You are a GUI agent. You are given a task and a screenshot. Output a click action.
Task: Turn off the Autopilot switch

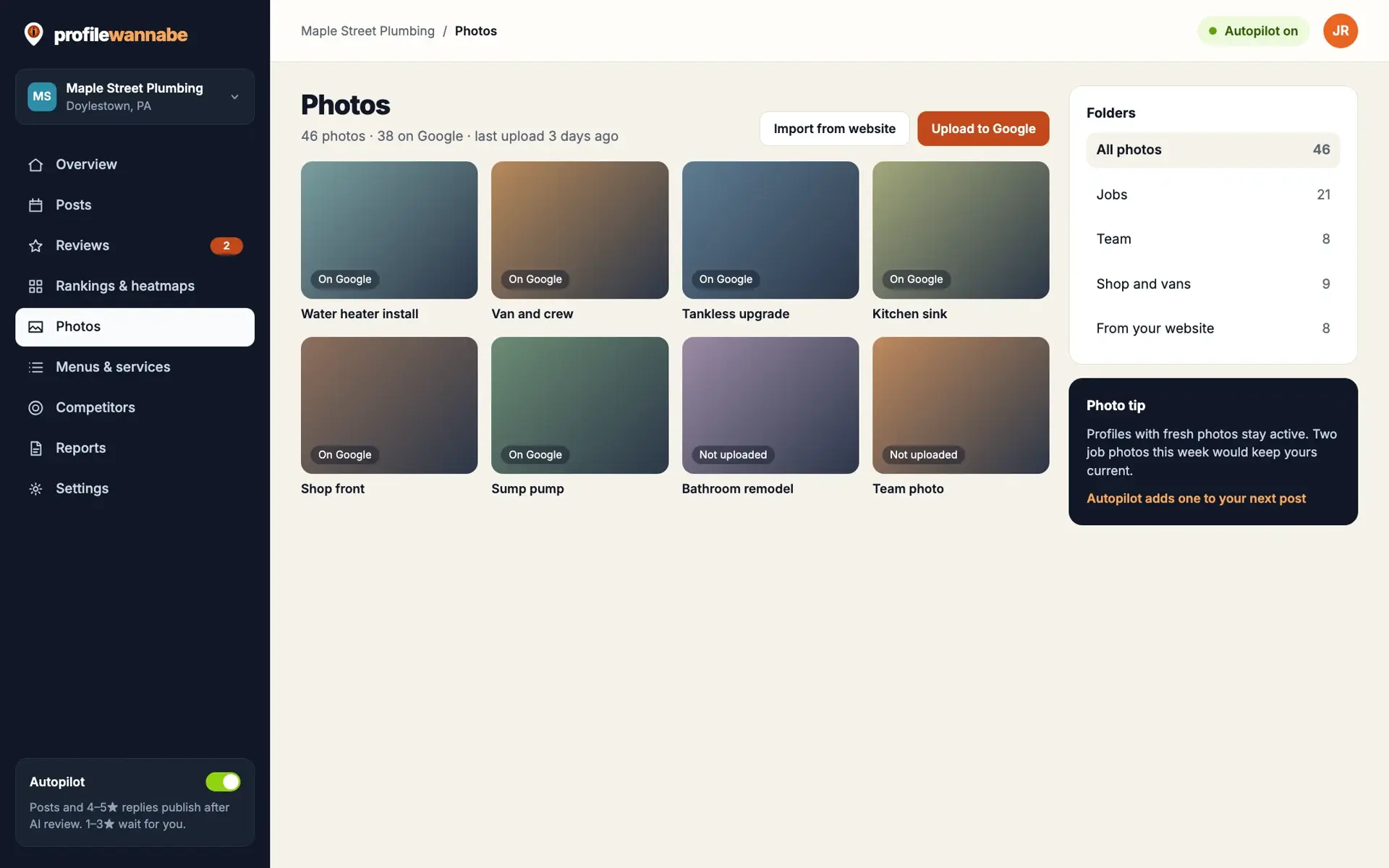pyautogui.click(x=223, y=782)
